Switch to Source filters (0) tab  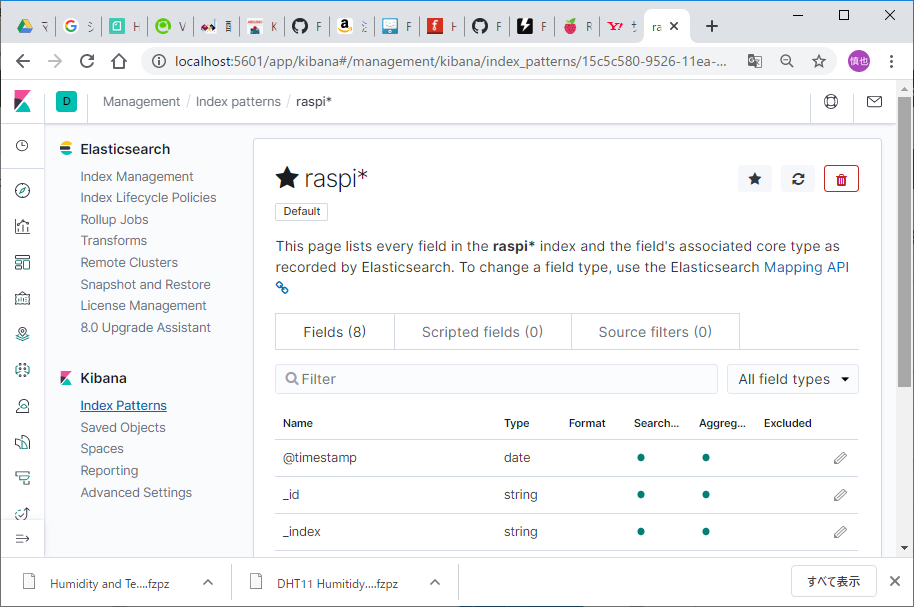[x=655, y=332]
